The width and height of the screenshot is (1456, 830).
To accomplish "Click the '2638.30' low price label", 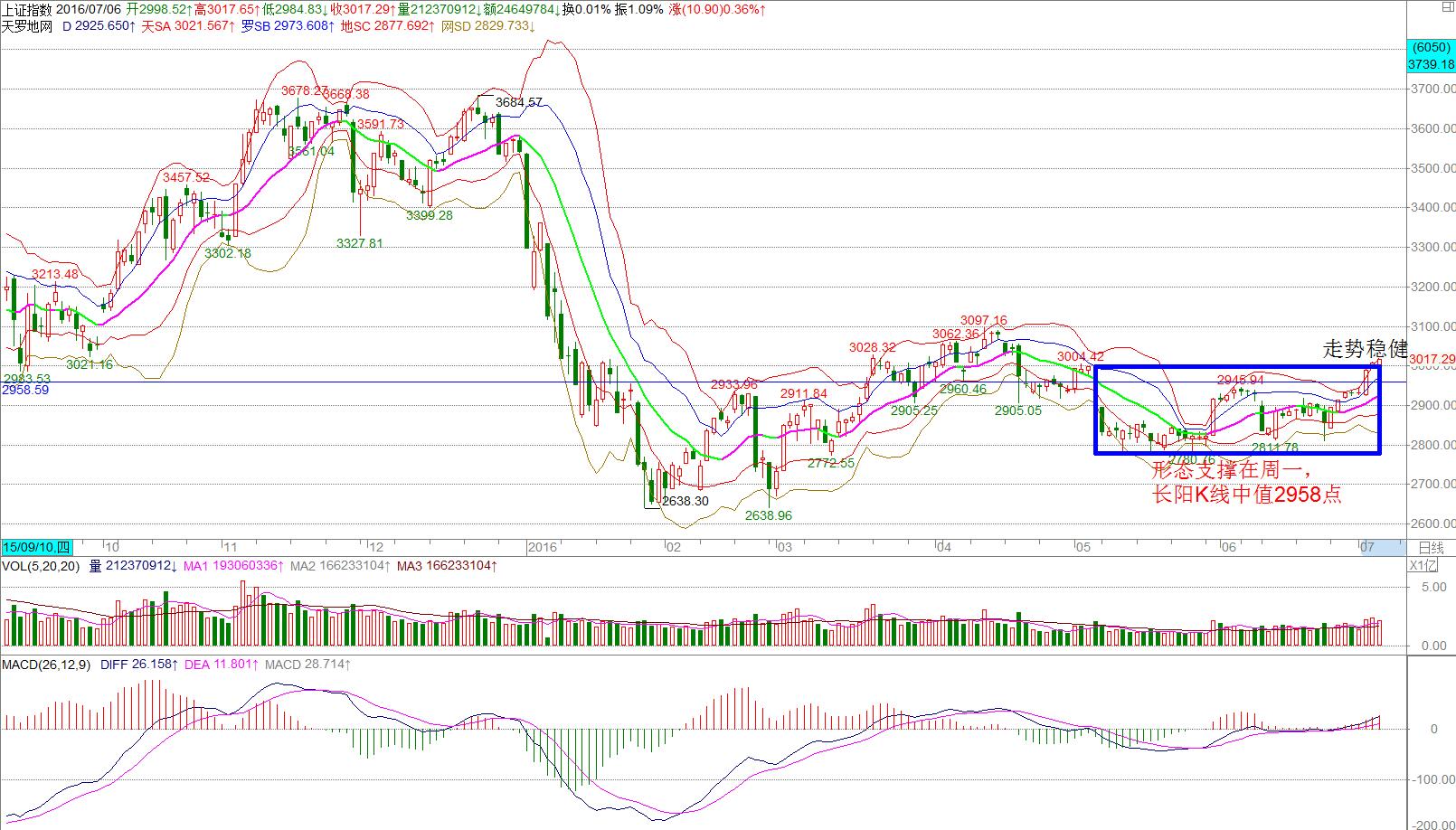I will point(685,499).
